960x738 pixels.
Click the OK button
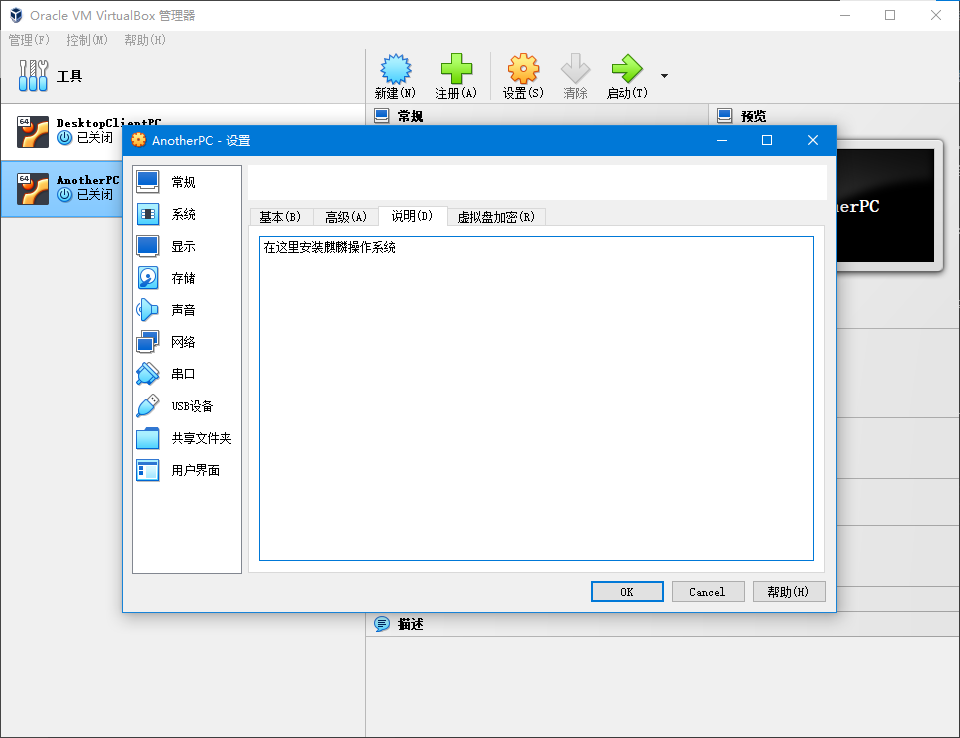(x=627, y=592)
